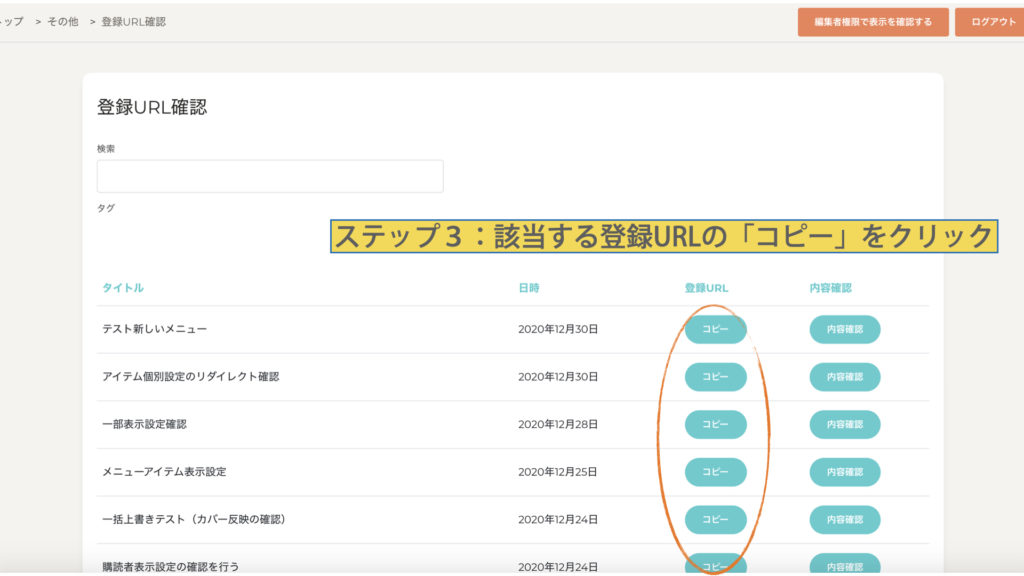Image resolution: width=1024 pixels, height=576 pixels.
Task: Select 登録URL確認 breadcrumb item
Action: tap(133, 21)
